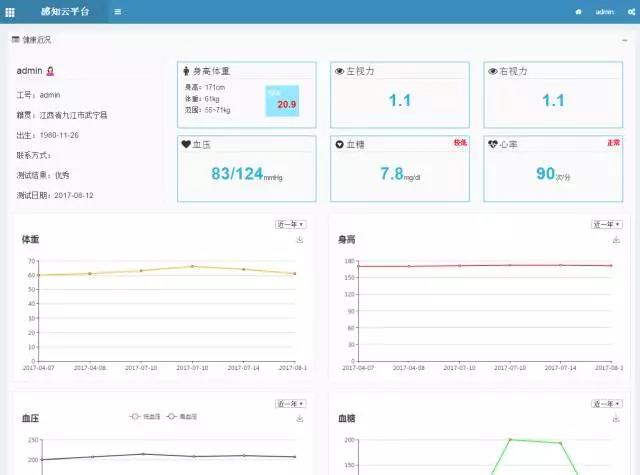Open 近一年 dropdown for 体重 chart

pos(290,224)
